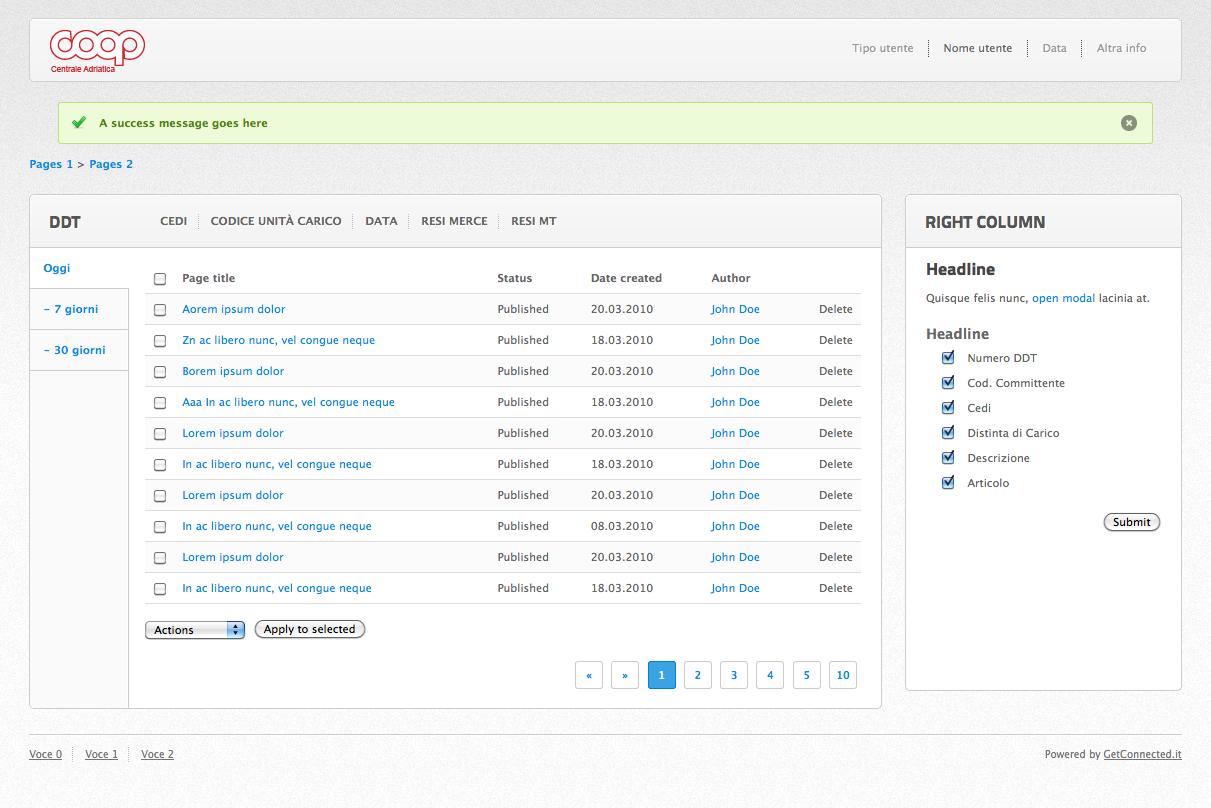This screenshot has width=1211, height=808.
Task: Click the 08.03.2010 date cell
Action: [x=622, y=527]
